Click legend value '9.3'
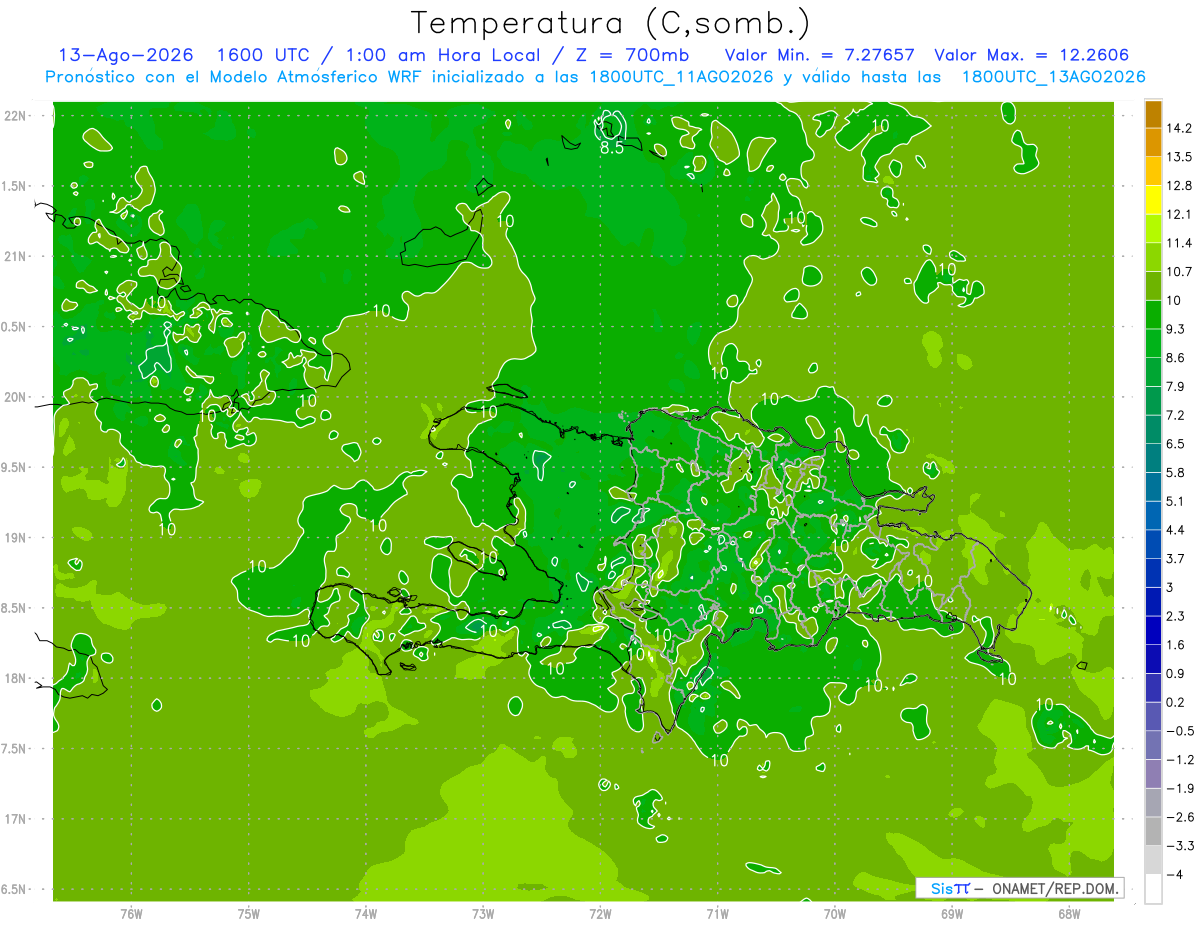This screenshot has height=927, width=1200. pyautogui.click(x=1177, y=329)
